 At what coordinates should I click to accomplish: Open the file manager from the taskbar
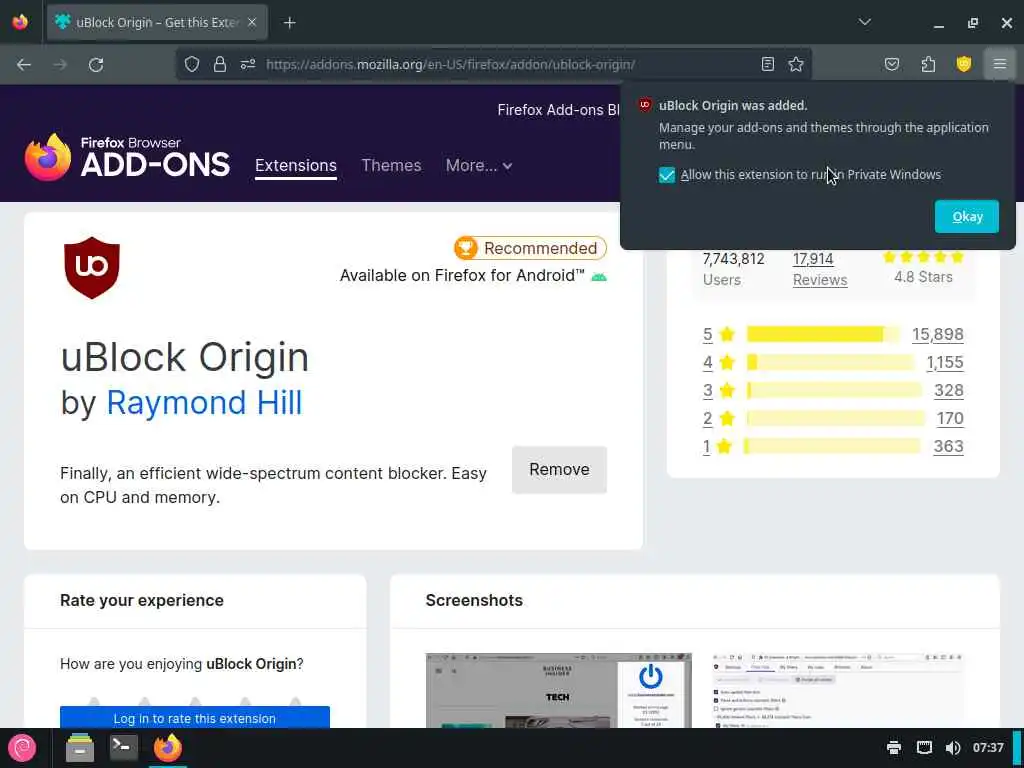tap(80, 748)
